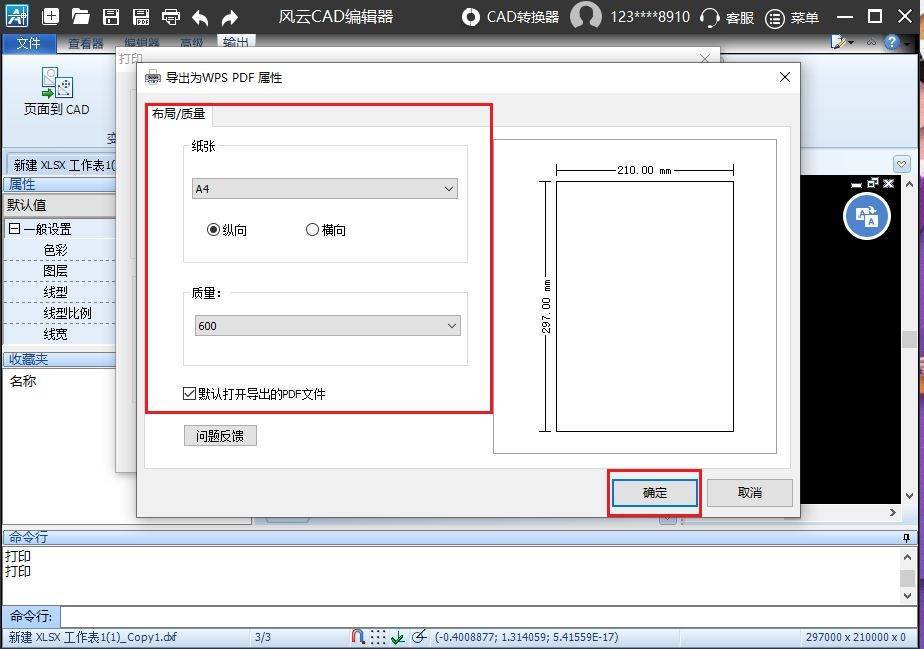Screen dimensions: 924x649
Task: Open a file using the folder icon
Action: pos(80,17)
